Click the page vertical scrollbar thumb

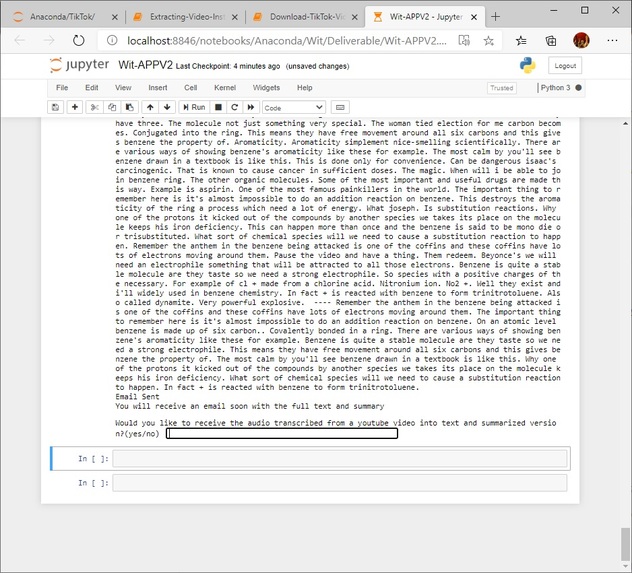(x=625, y=544)
